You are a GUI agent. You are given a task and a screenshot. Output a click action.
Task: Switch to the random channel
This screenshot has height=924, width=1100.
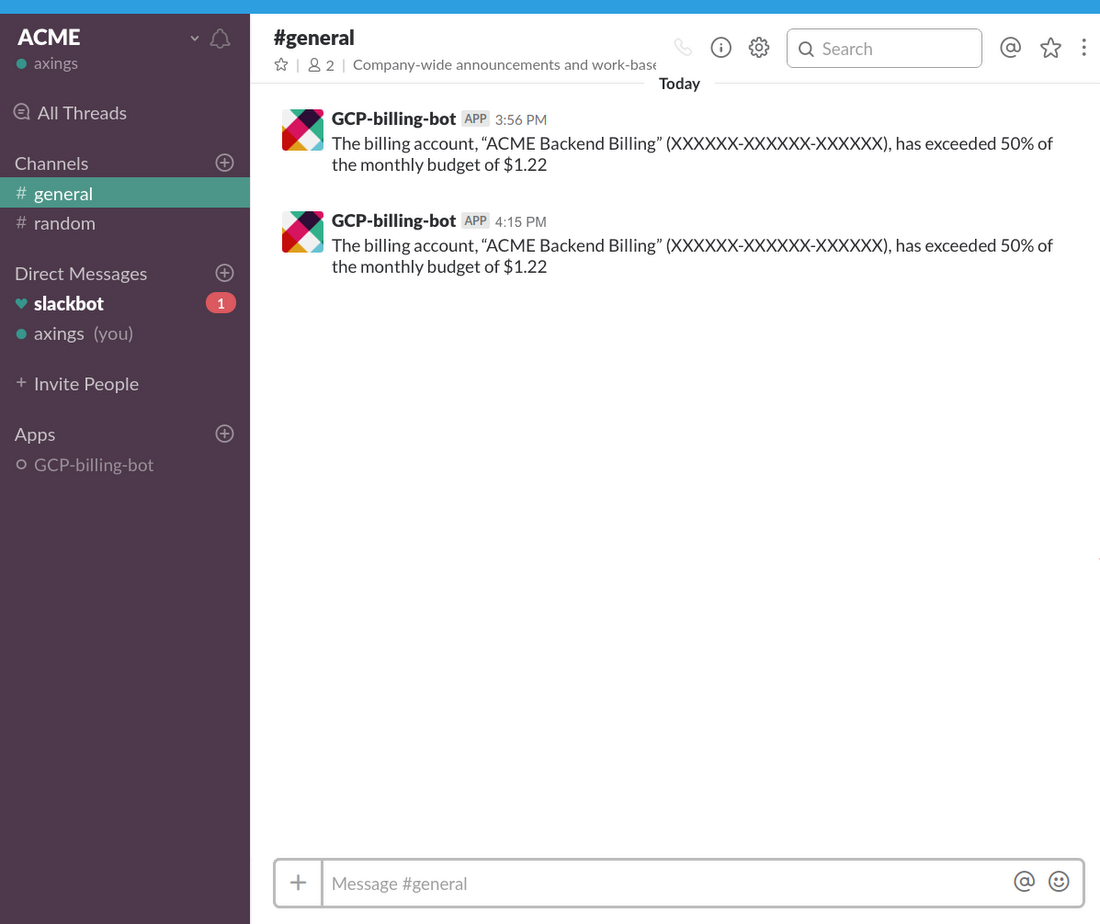pyautogui.click(x=125, y=223)
